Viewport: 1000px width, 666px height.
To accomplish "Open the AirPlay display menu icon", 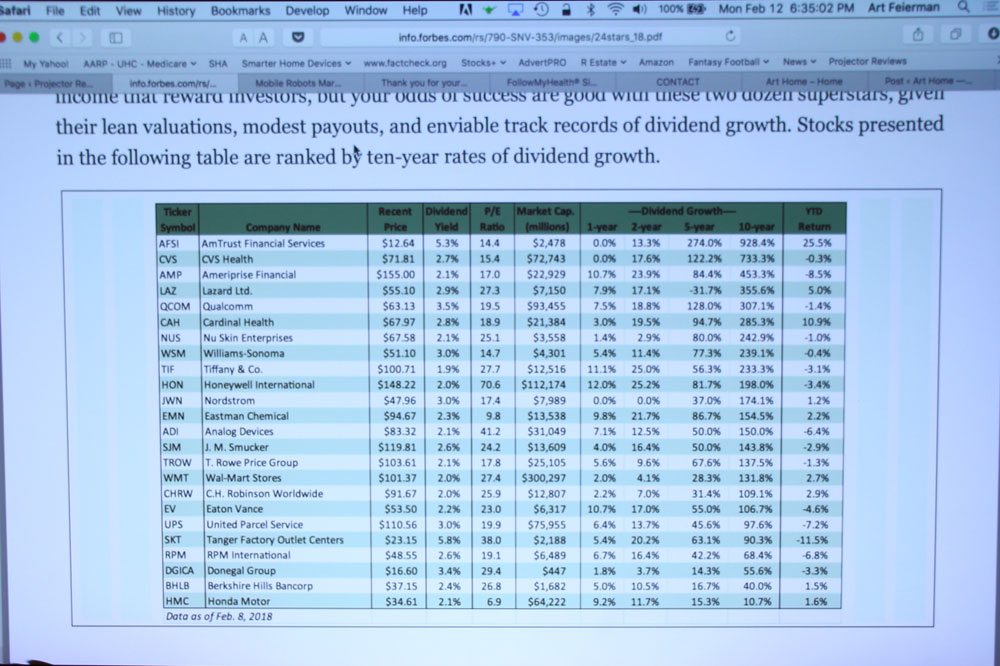I will tap(515, 10).
